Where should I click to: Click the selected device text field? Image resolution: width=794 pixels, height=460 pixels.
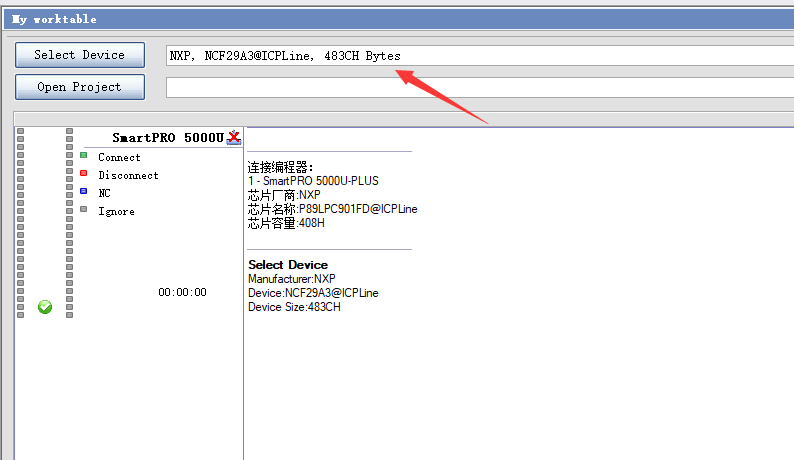click(480, 56)
